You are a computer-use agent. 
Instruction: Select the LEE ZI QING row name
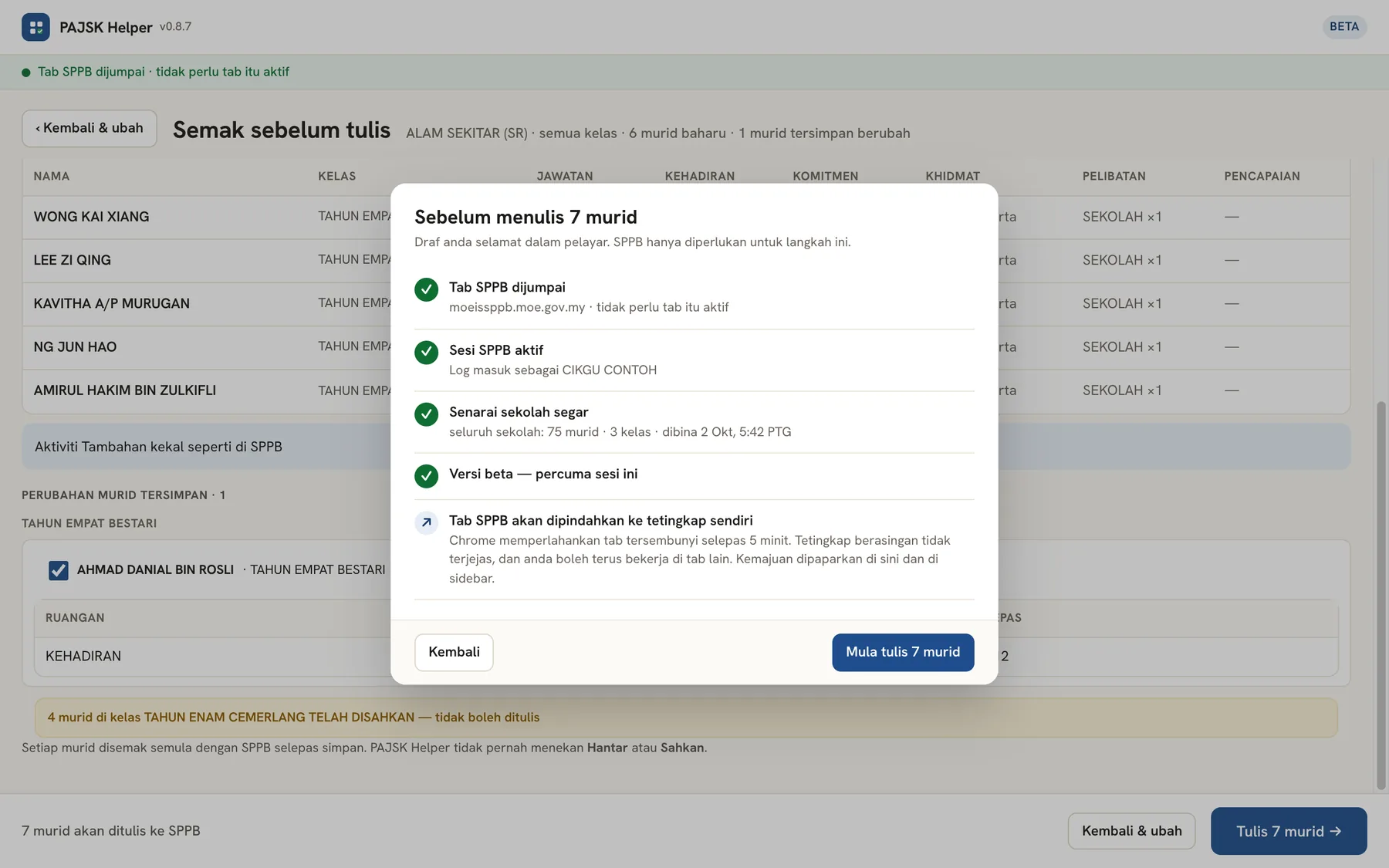72,260
